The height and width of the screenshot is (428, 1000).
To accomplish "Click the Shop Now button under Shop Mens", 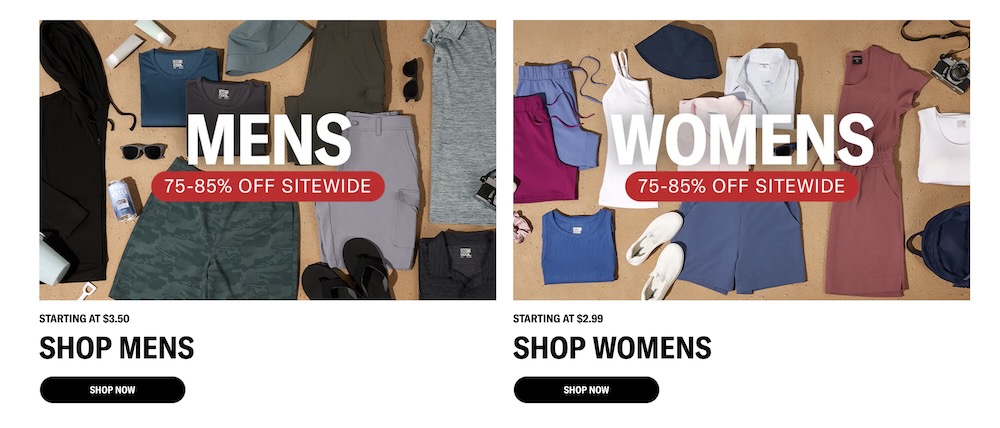I will pos(112,390).
